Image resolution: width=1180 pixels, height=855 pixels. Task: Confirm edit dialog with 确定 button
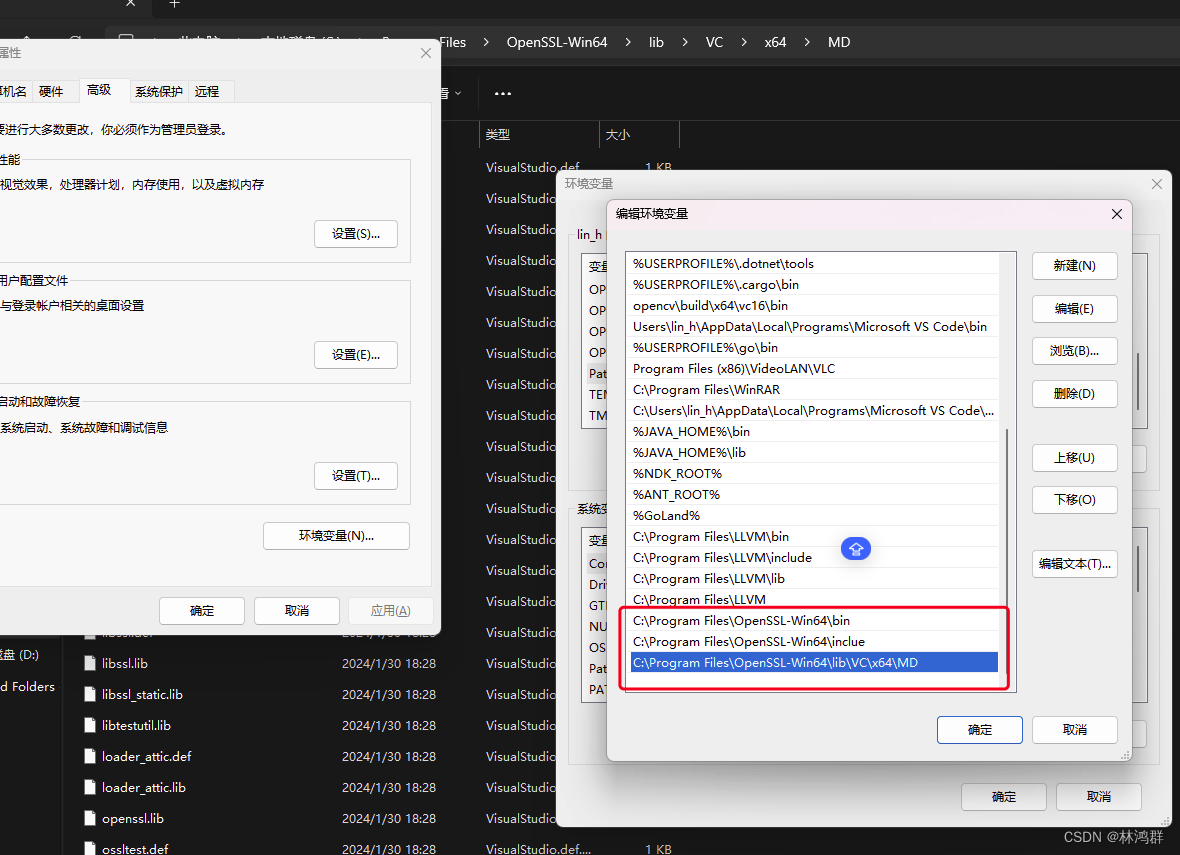point(979,729)
